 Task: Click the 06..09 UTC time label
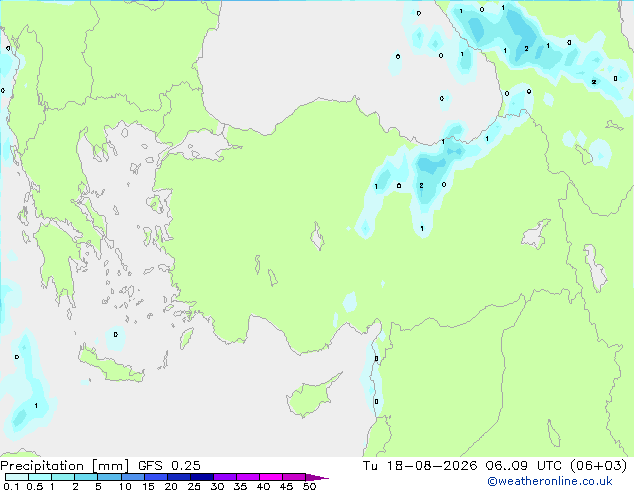tap(524, 466)
